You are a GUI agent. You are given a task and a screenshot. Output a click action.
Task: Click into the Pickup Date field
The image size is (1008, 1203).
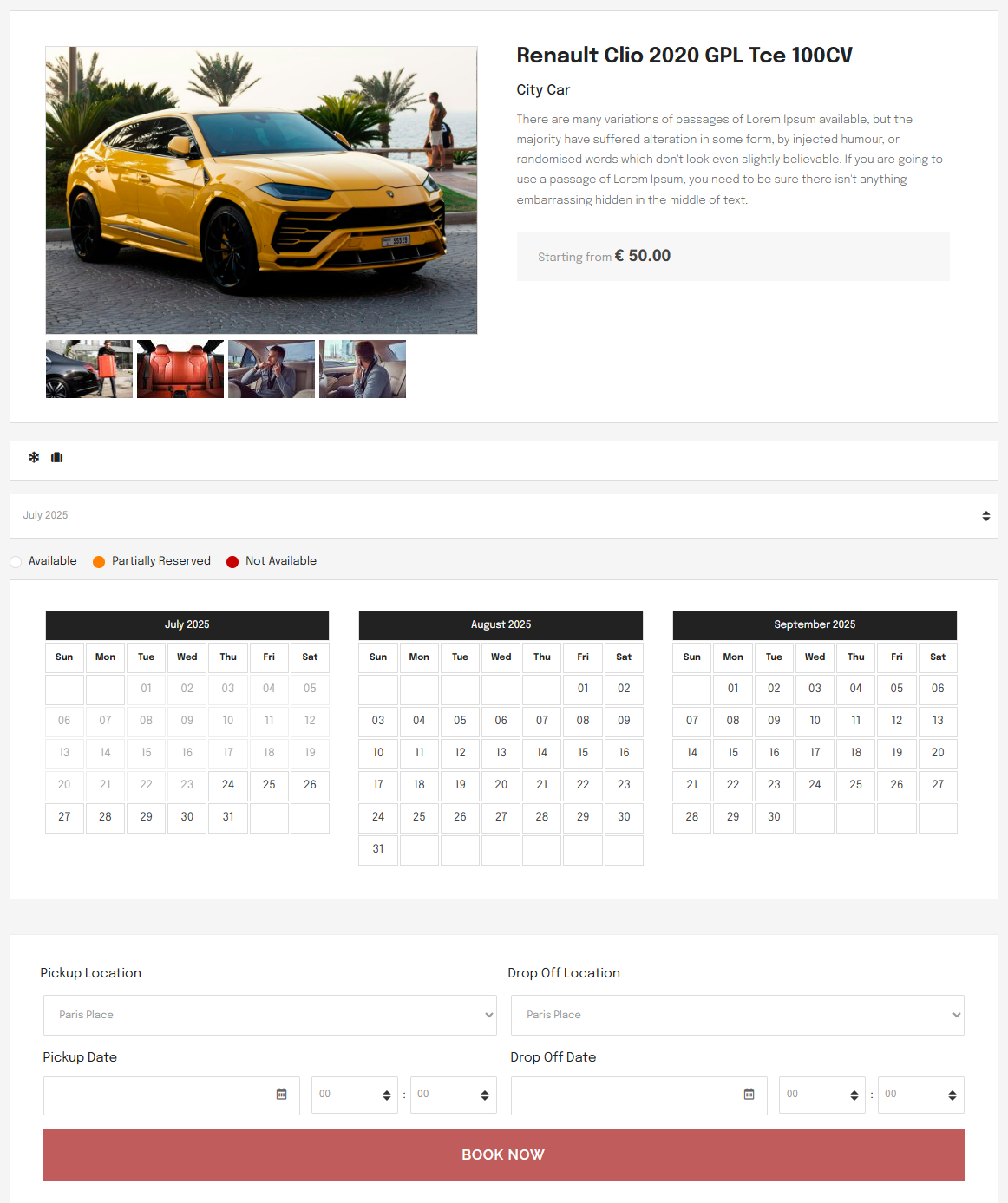156,1095
